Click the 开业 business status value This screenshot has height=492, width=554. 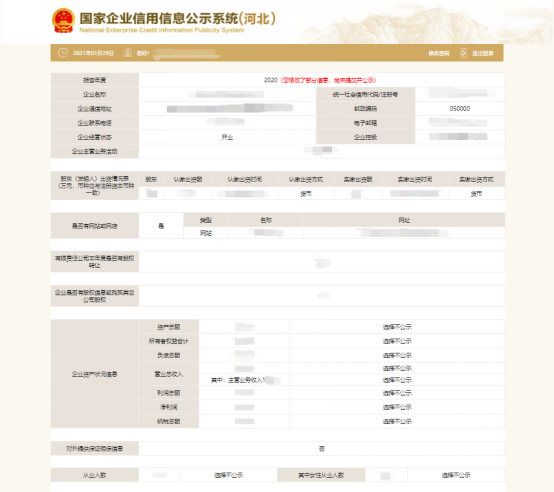(227, 137)
